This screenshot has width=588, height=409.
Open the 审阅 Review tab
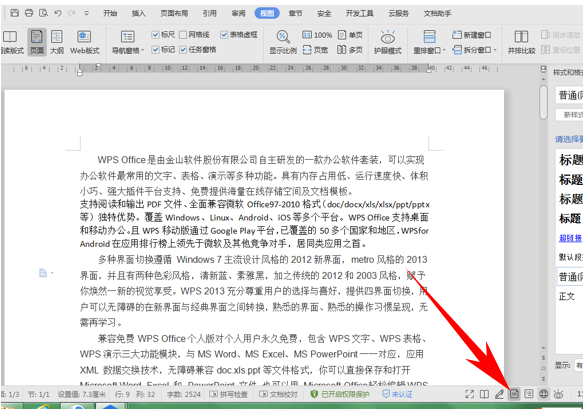pyautogui.click(x=238, y=13)
